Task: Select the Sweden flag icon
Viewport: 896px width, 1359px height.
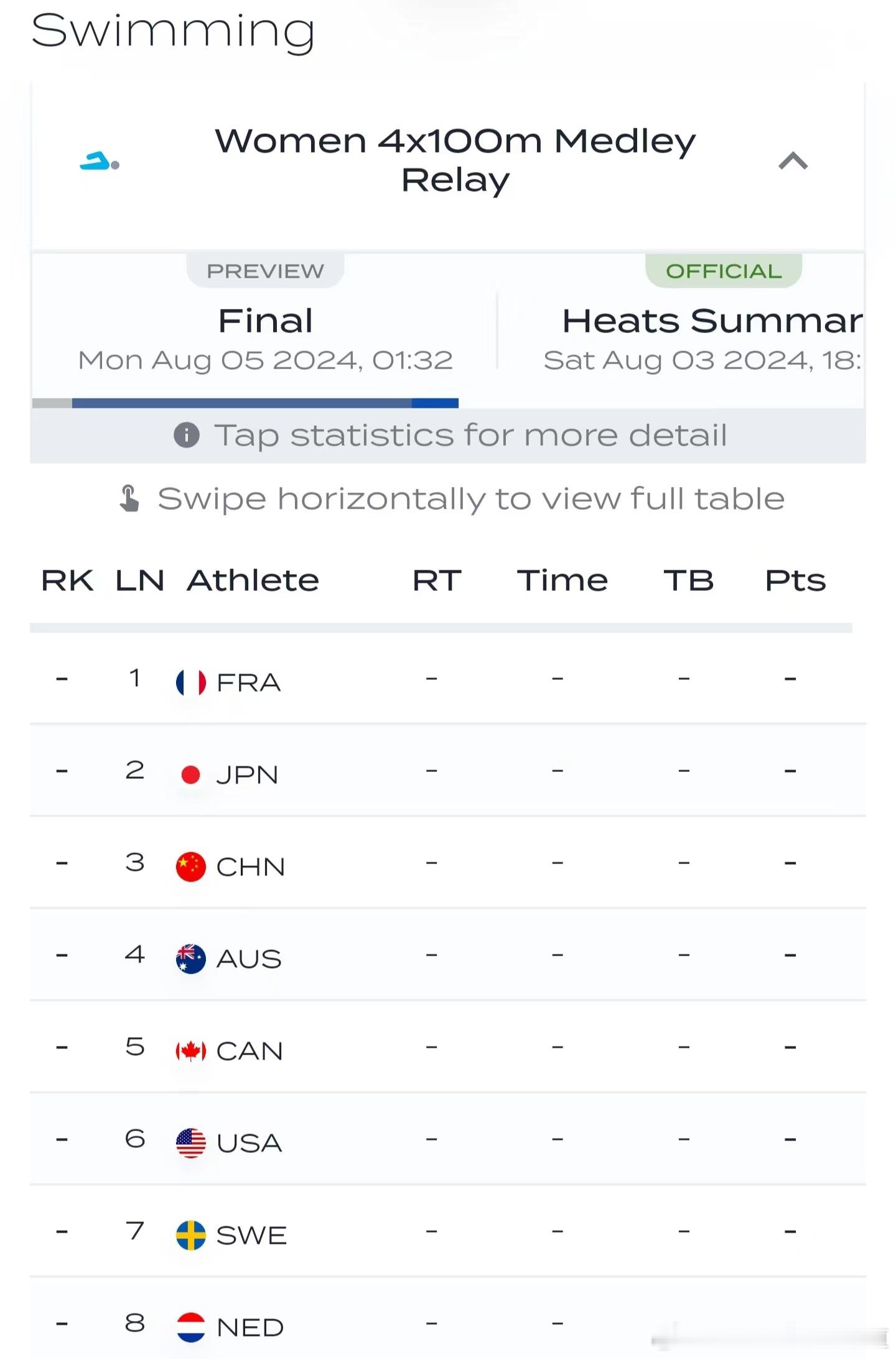Action: pyautogui.click(x=191, y=1235)
